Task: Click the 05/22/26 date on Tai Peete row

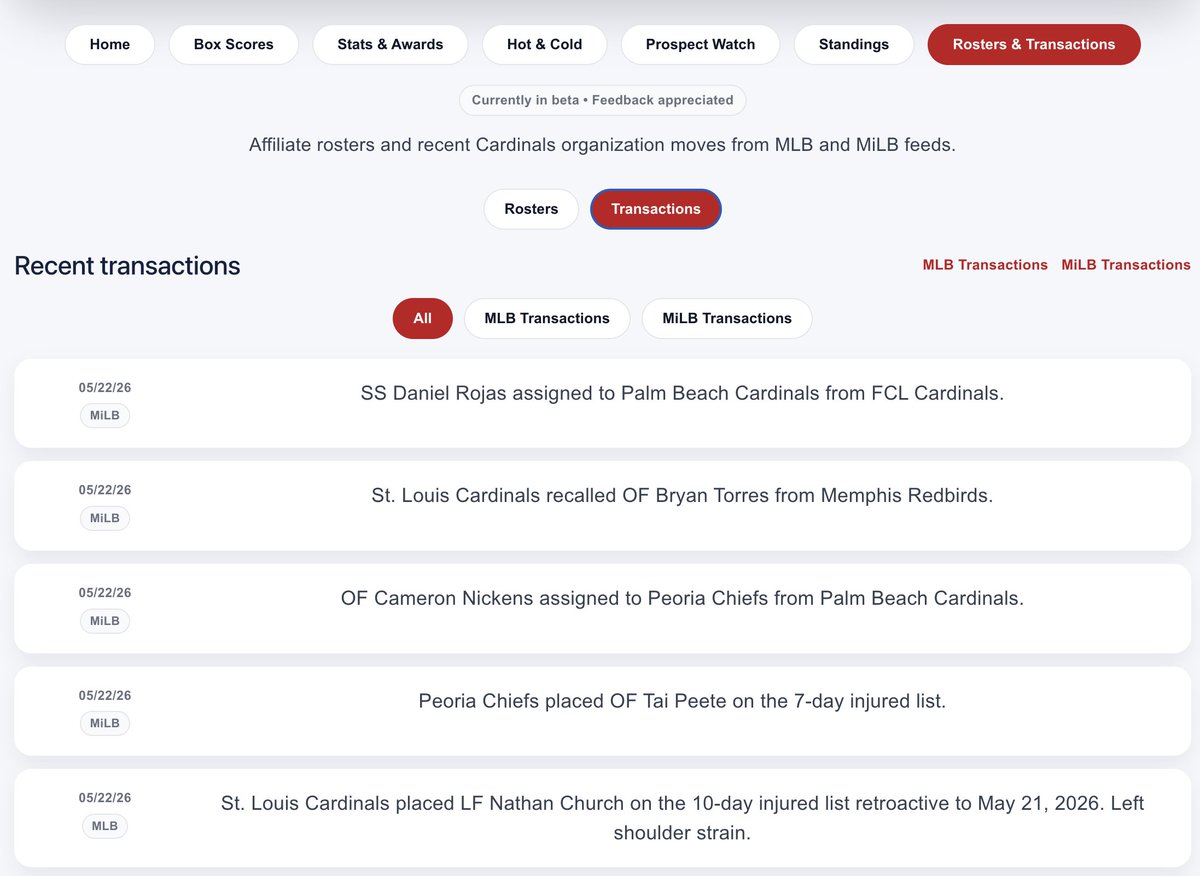Action: [105, 695]
